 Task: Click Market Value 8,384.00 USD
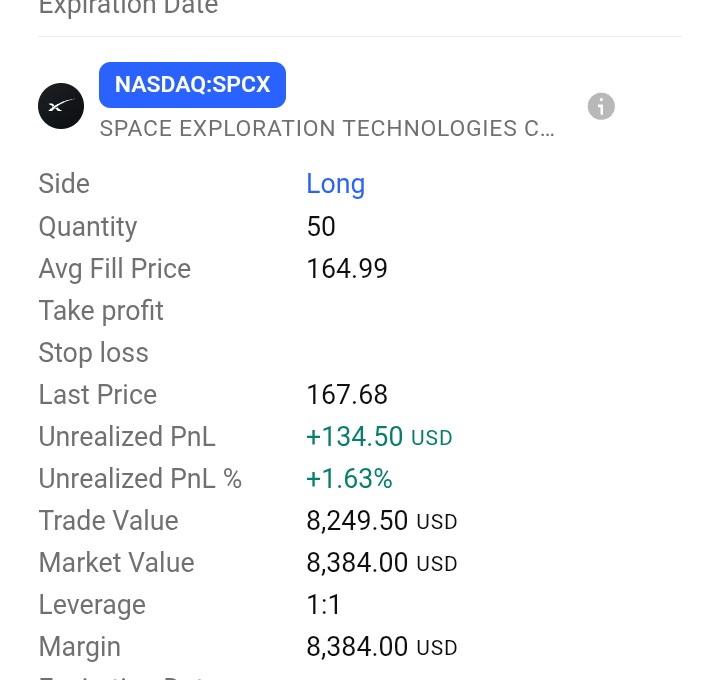click(382, 563)
